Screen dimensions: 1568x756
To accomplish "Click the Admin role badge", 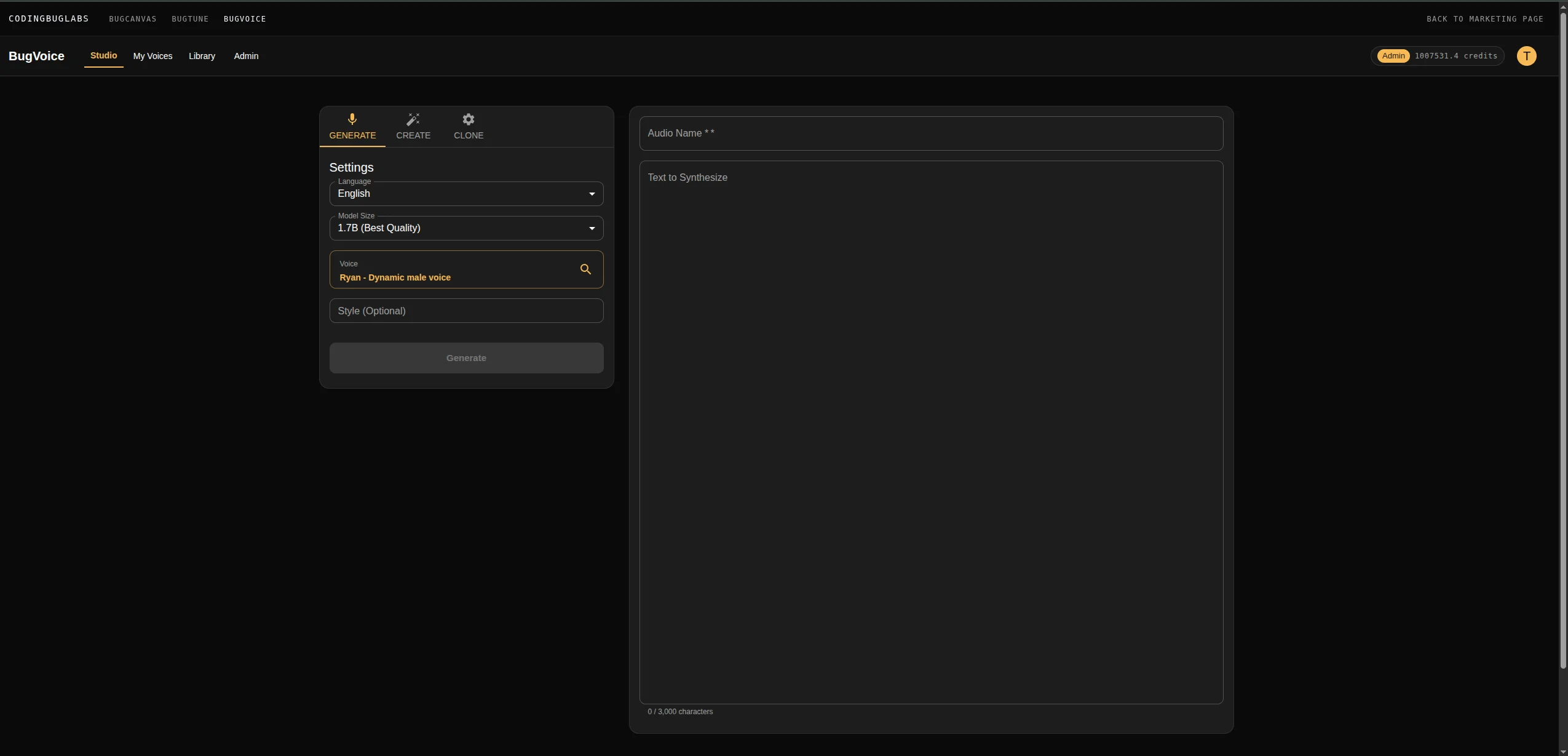I will point(1393,55).
